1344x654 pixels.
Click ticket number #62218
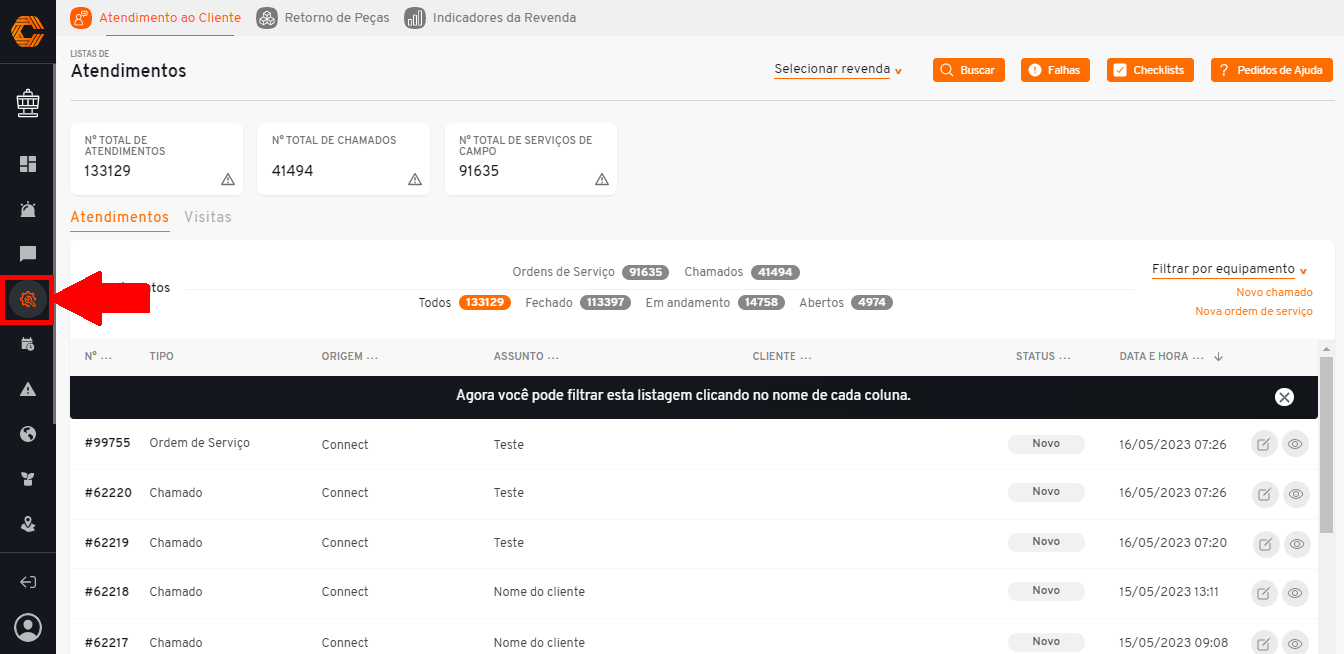(x=107, y=592)
